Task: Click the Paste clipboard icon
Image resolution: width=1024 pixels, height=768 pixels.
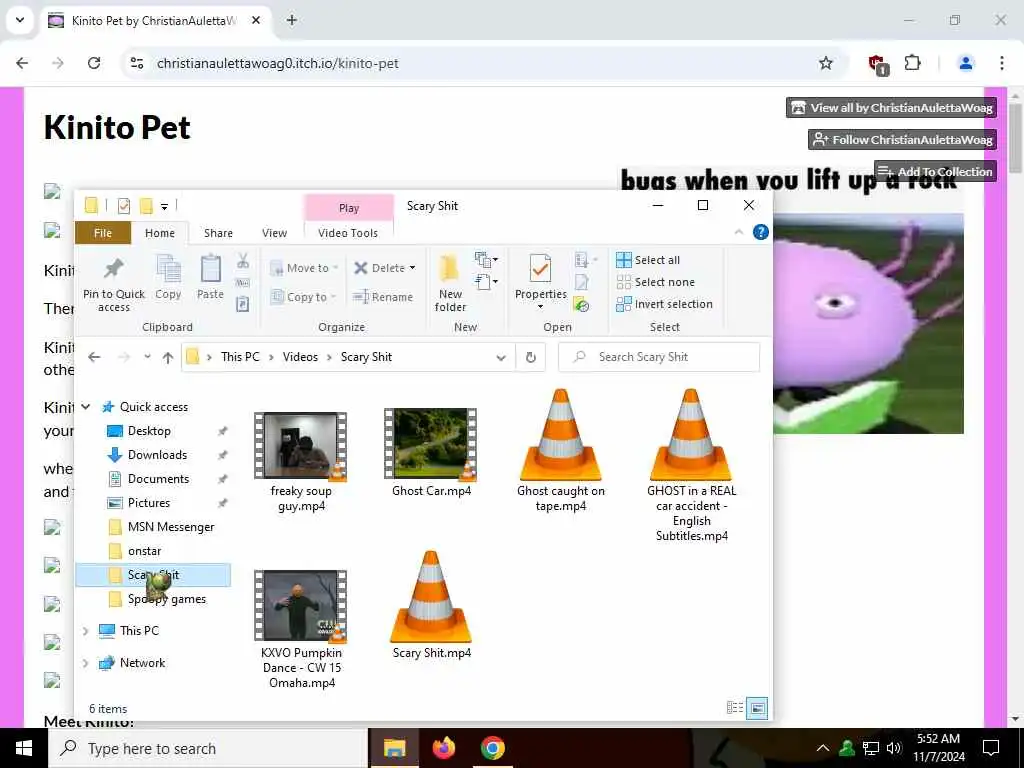Action: (x=210, y=268)
